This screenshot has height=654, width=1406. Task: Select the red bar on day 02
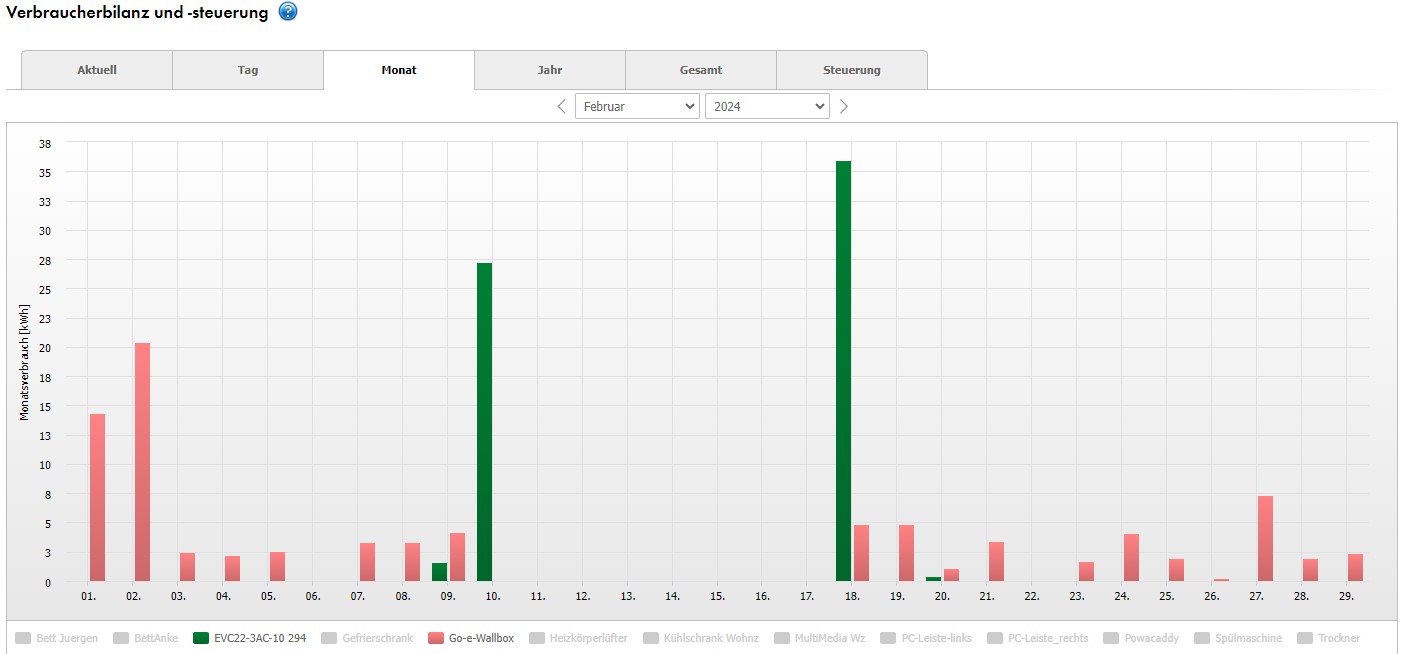[x=142, y=462]
